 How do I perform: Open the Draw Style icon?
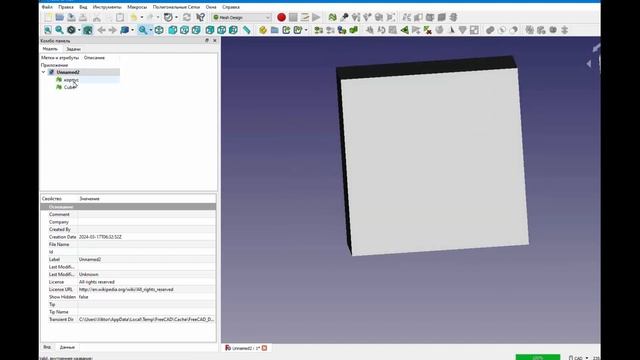71,30
